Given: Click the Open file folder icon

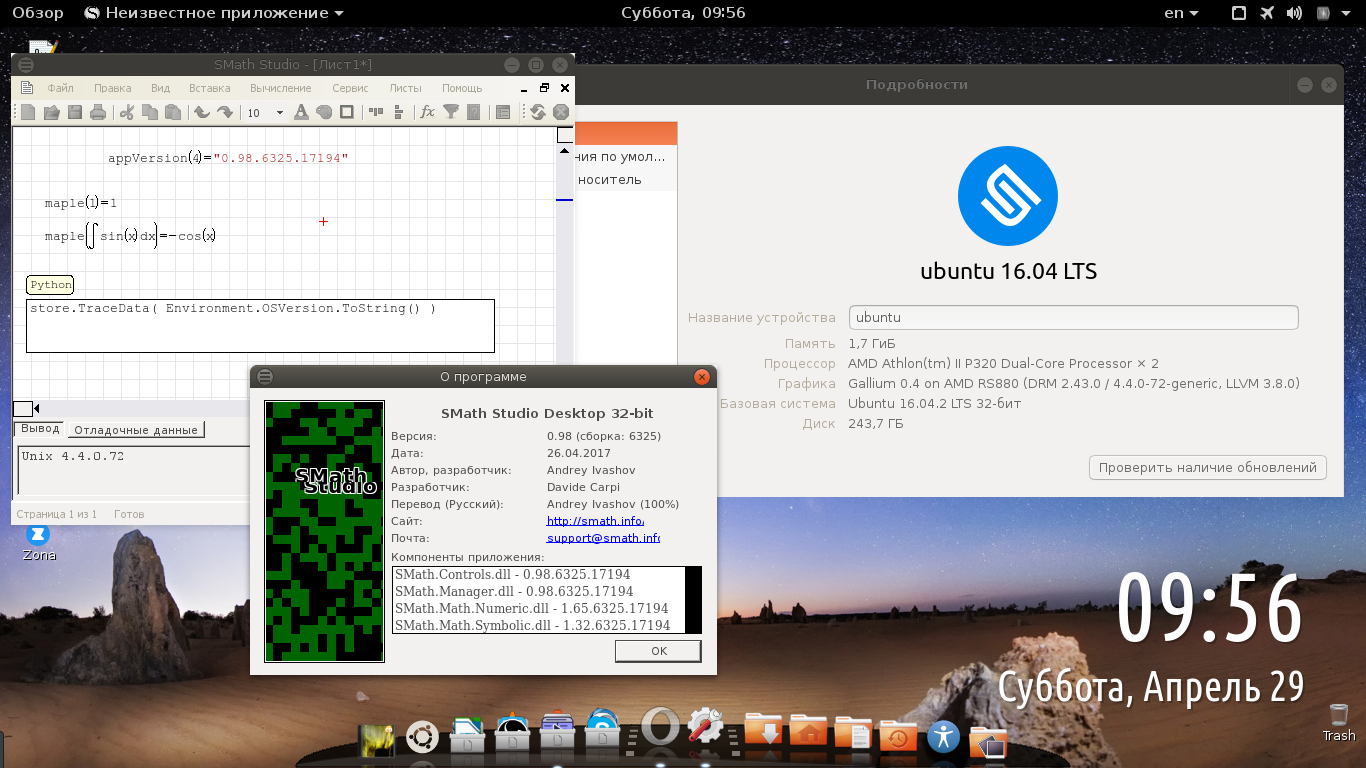Looking at the screenshot, I should coord(51,113).
